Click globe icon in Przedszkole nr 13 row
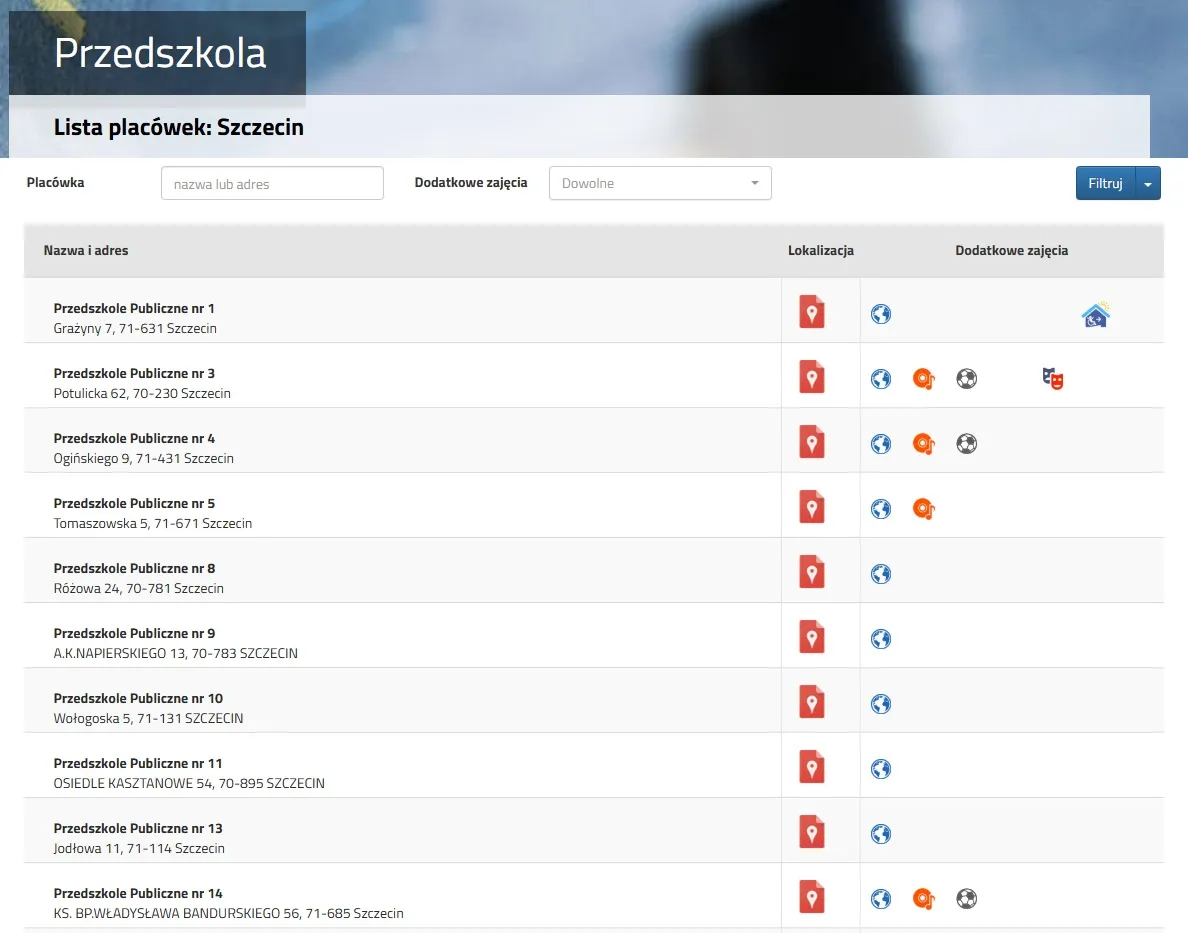Viewport: 1188px width, 933px height. pyautogui.click(x=880, y=834)
